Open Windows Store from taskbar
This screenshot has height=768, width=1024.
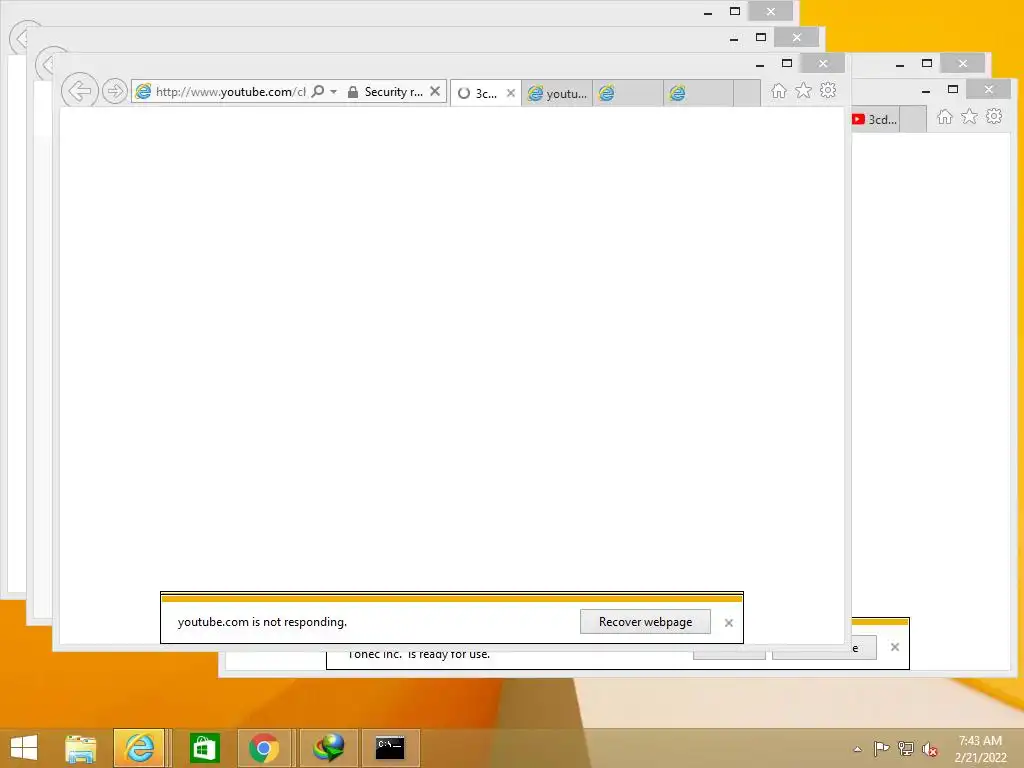204,748
